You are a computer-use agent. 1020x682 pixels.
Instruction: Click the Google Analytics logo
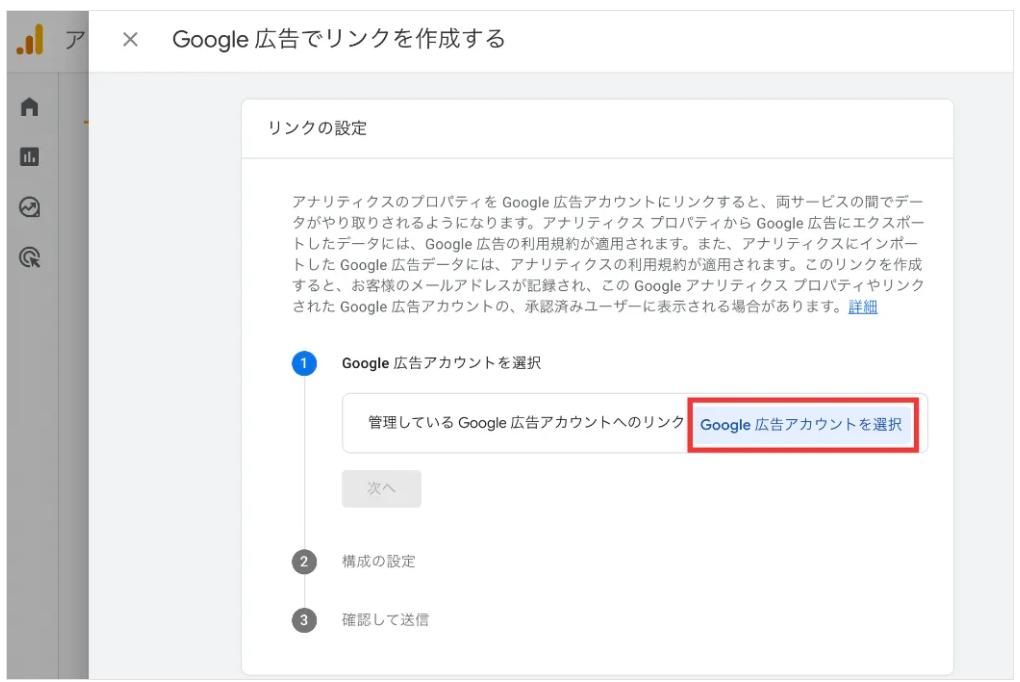point(31,40)
